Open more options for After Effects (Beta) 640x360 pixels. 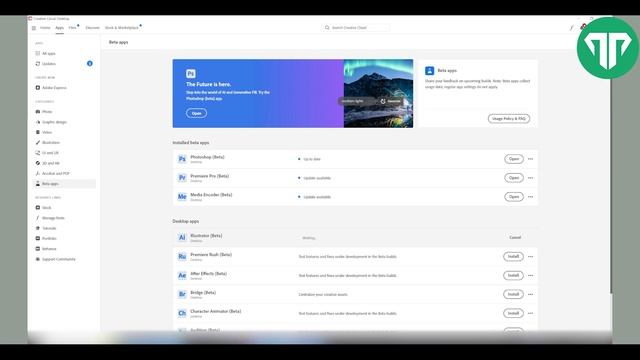[x=530, y=276]
